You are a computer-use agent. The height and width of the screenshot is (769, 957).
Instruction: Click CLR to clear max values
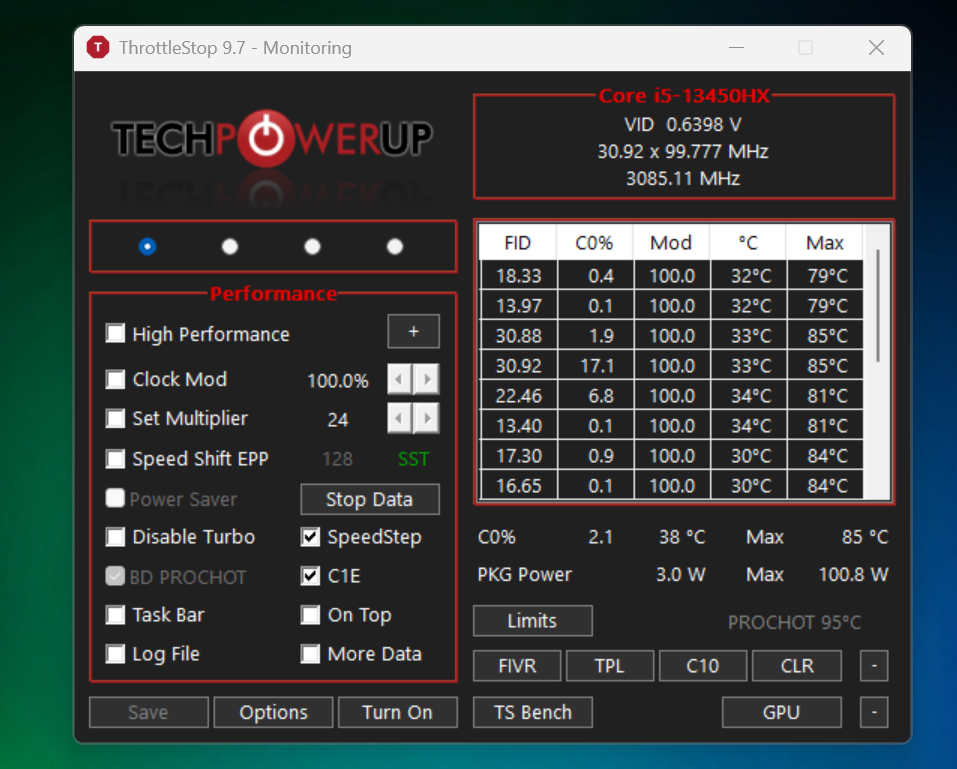click(797, 666)
